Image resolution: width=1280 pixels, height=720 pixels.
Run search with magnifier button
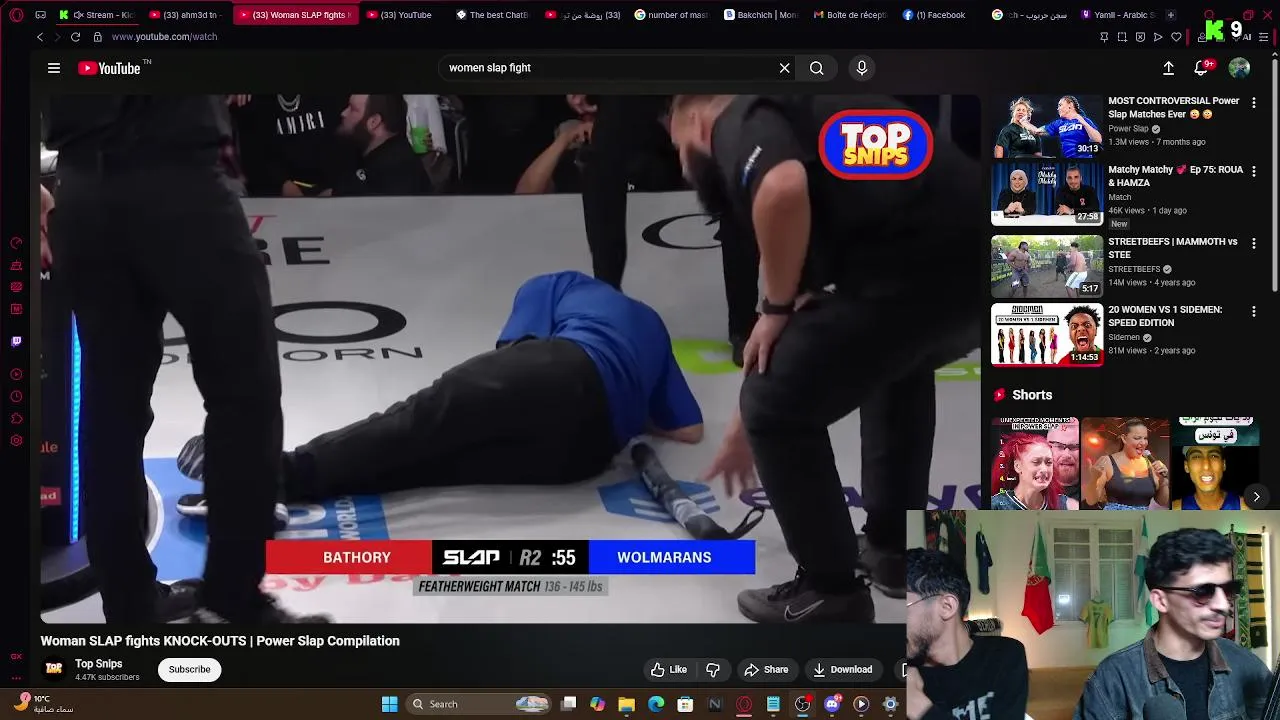[x=817, y=68]
